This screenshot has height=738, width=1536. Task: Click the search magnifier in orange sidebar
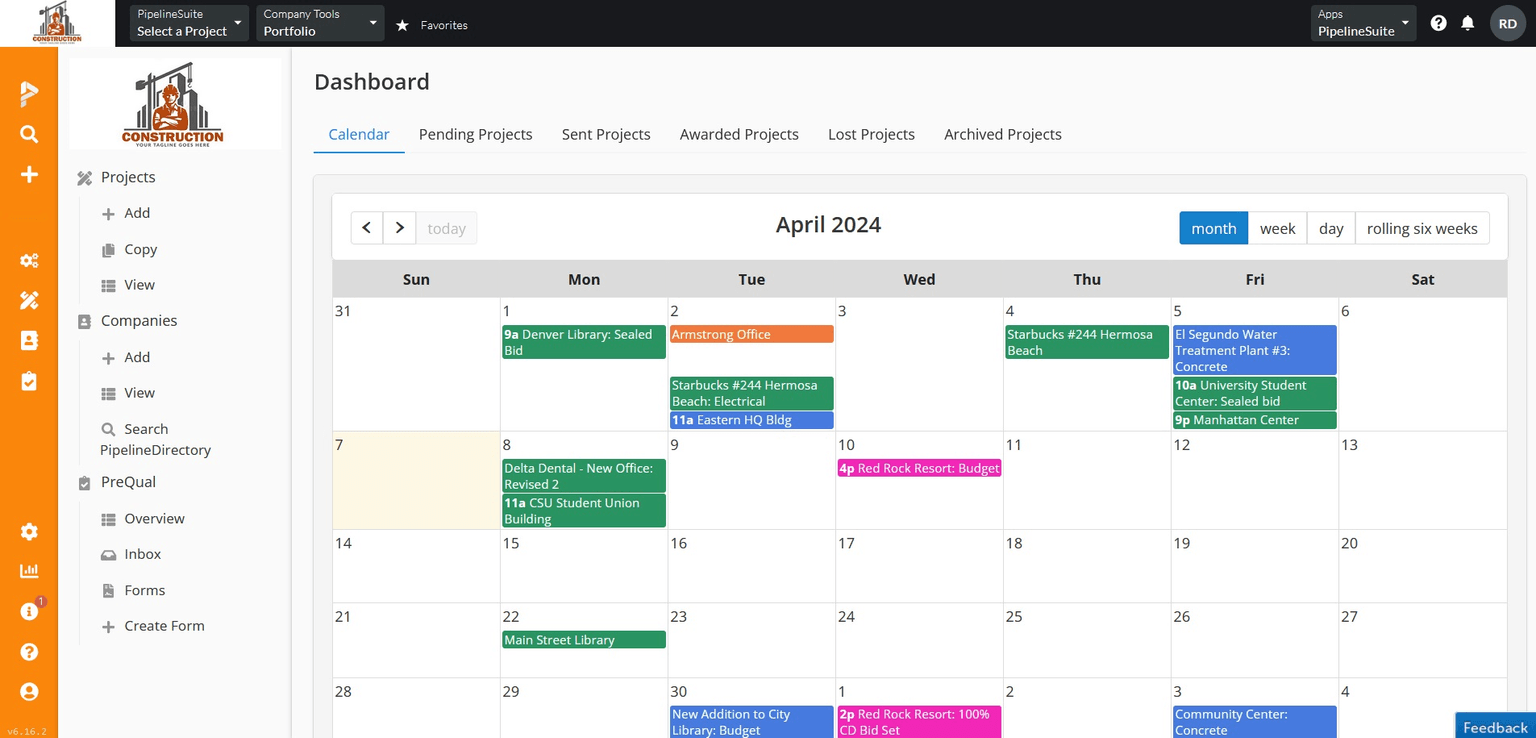coord(29,134)
